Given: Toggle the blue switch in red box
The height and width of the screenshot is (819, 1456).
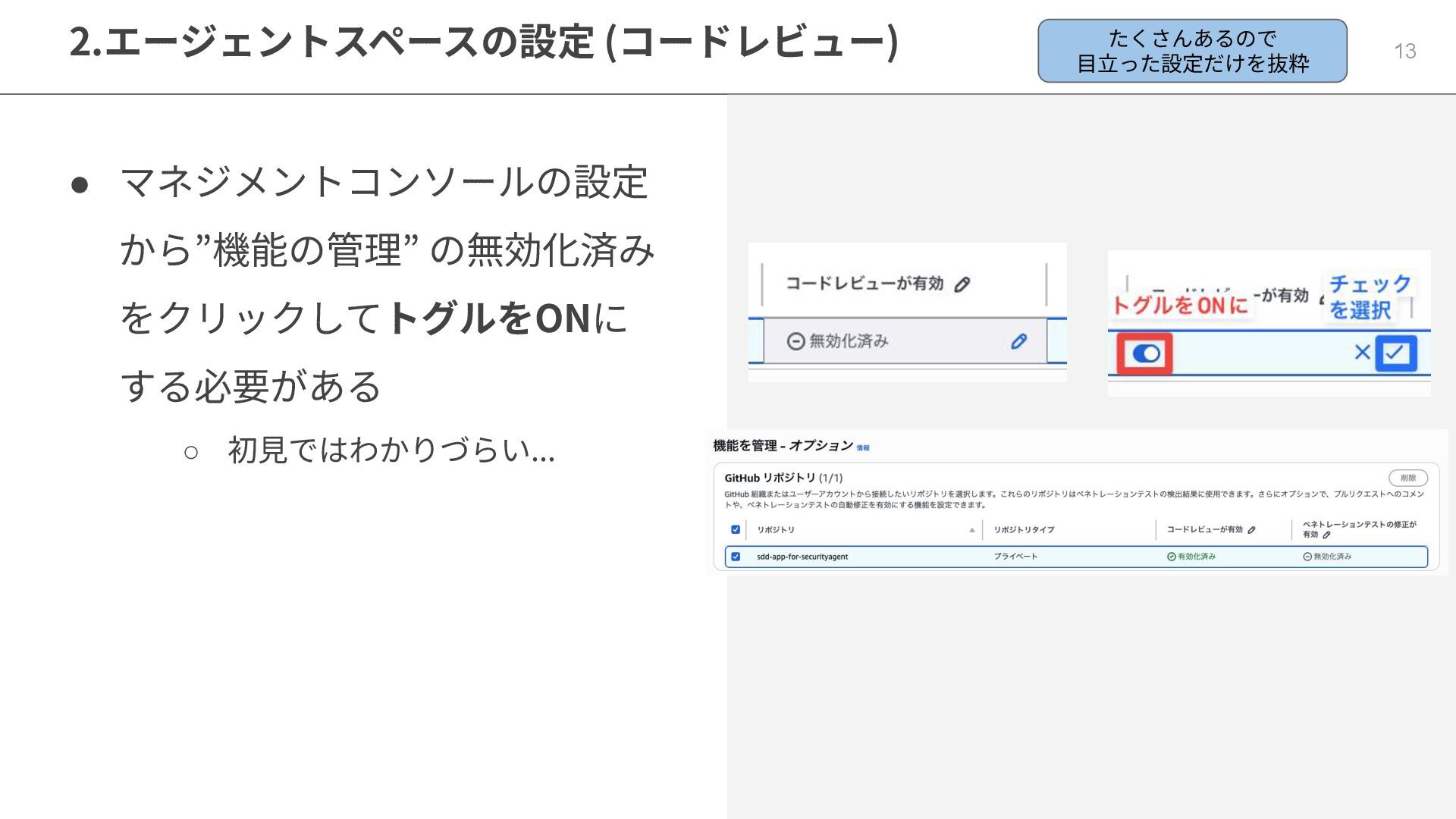Looking at the screenshot, I should click(x=1146, y=353).
